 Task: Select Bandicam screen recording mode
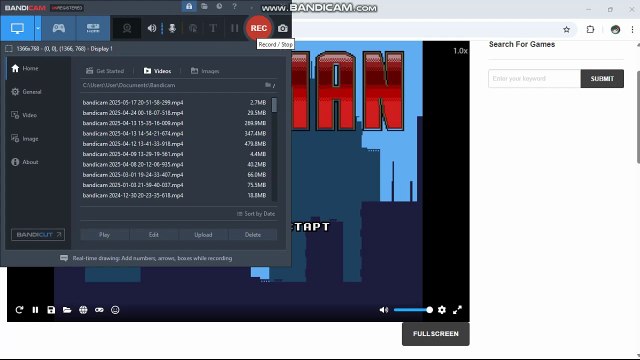point(17,28)
